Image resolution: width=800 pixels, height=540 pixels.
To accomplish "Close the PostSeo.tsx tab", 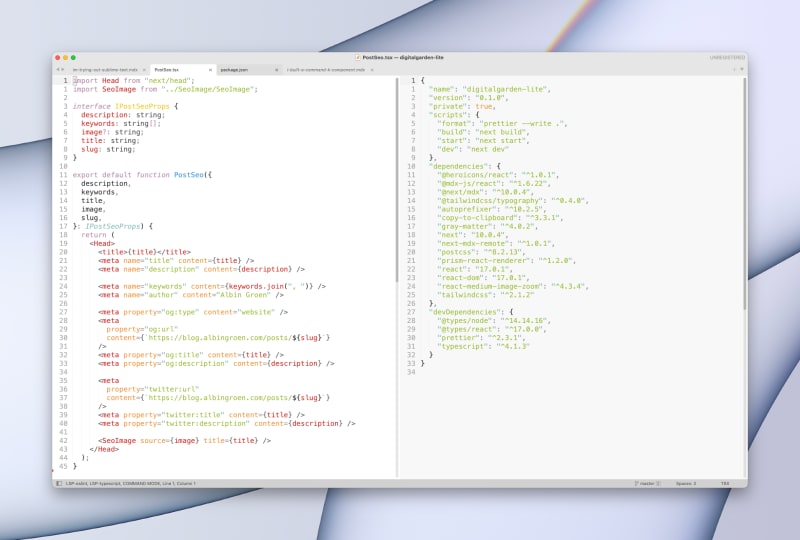I will 210,70.
